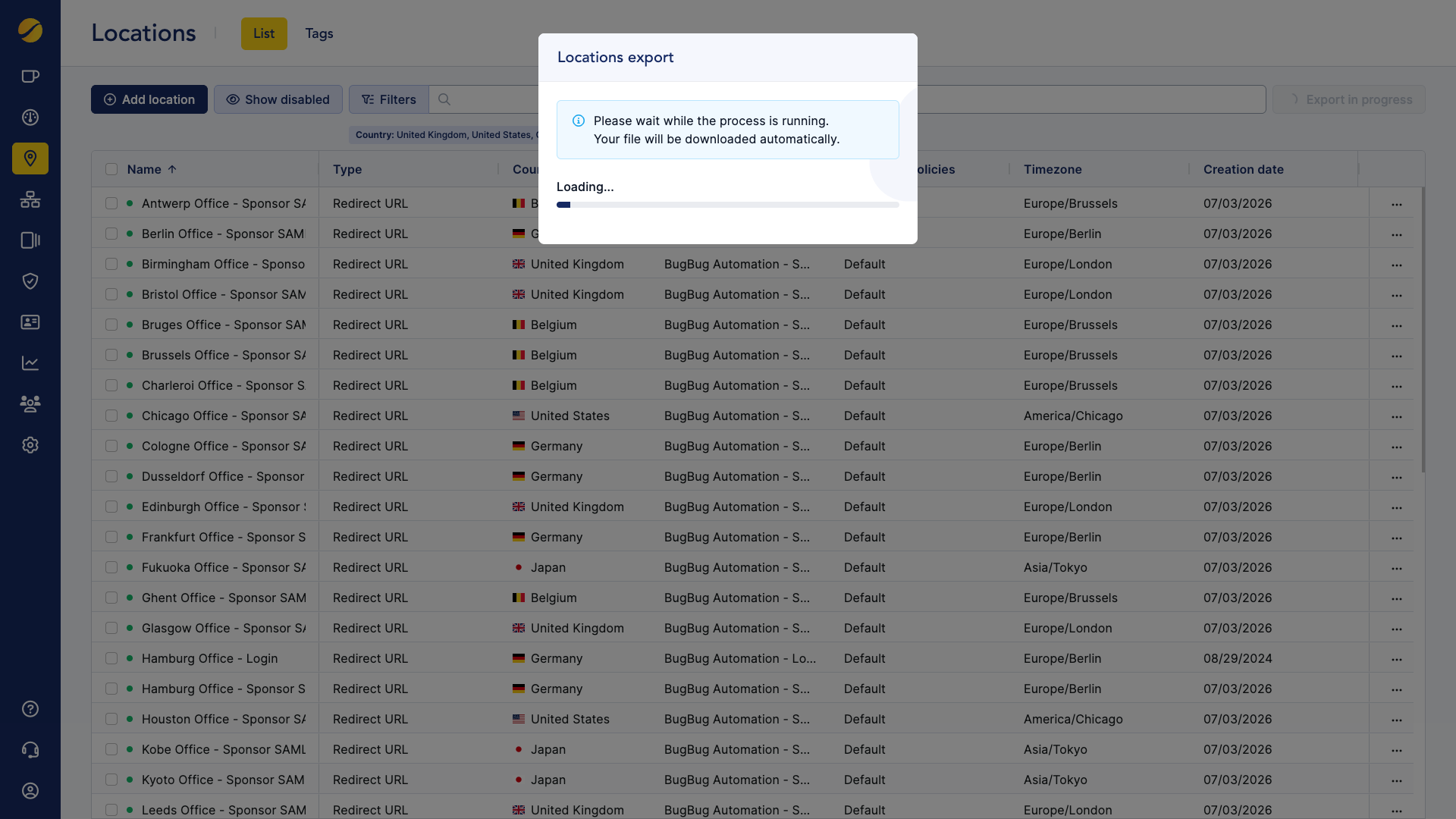This screenshot has width=1456, height=819.
Task: Open the analytics chart sidebar icon
Action: [30, 363]
